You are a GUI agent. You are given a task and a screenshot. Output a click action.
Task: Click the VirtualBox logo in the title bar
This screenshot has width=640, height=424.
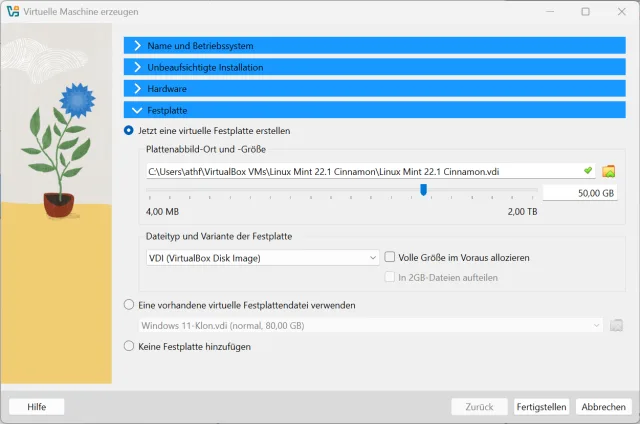click(12, 11)
